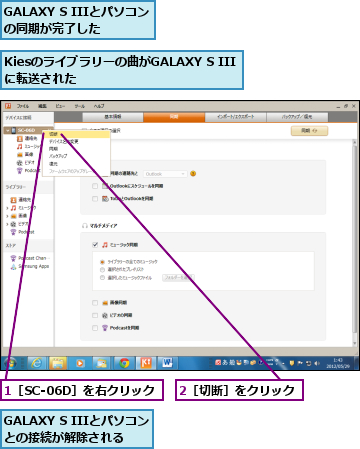Open Windows Explorer folder taskbar icon
This screenshot has width=360, height=449.
tap(58, 363)
